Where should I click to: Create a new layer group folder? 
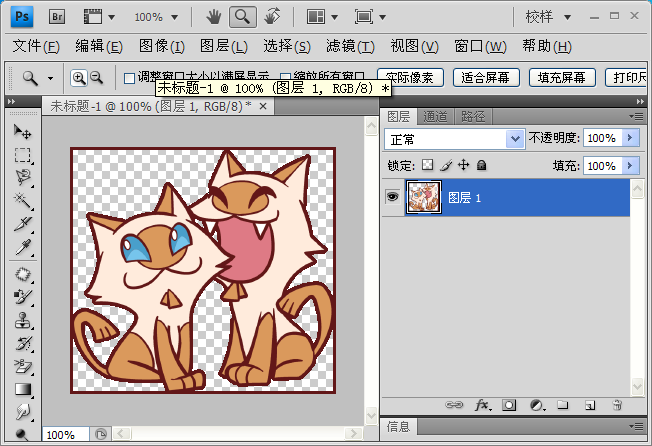(563, 405)
